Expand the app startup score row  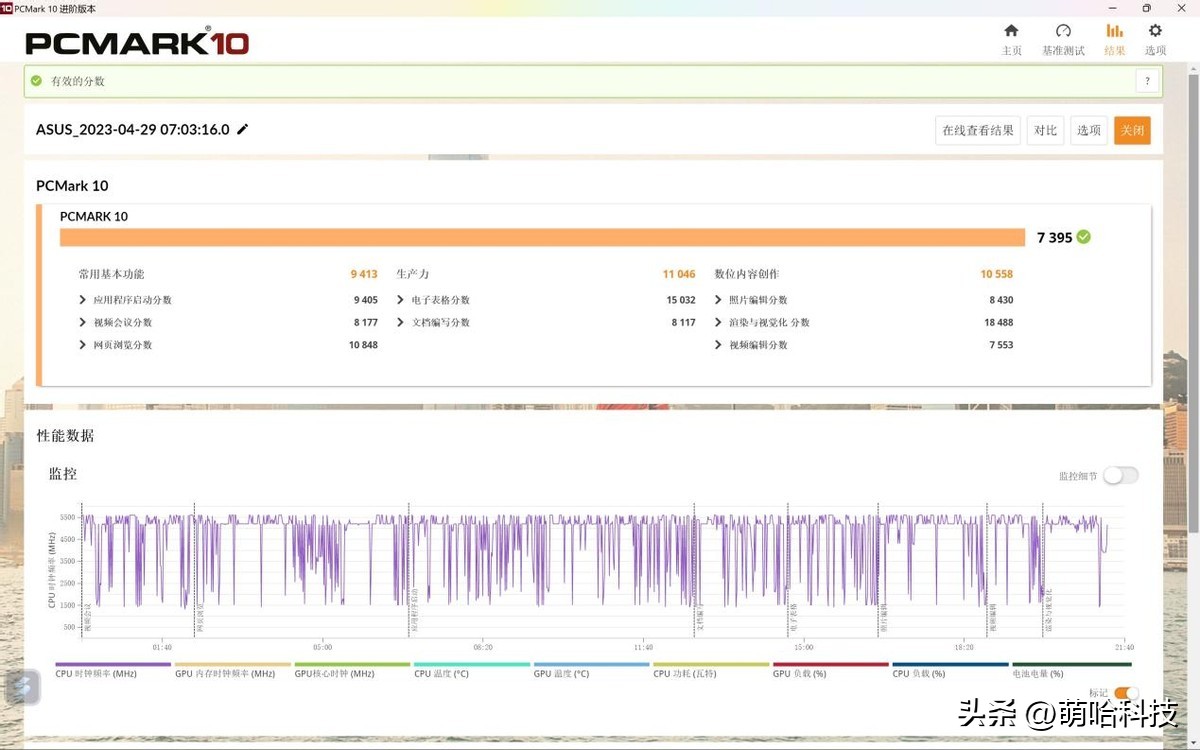82,300
